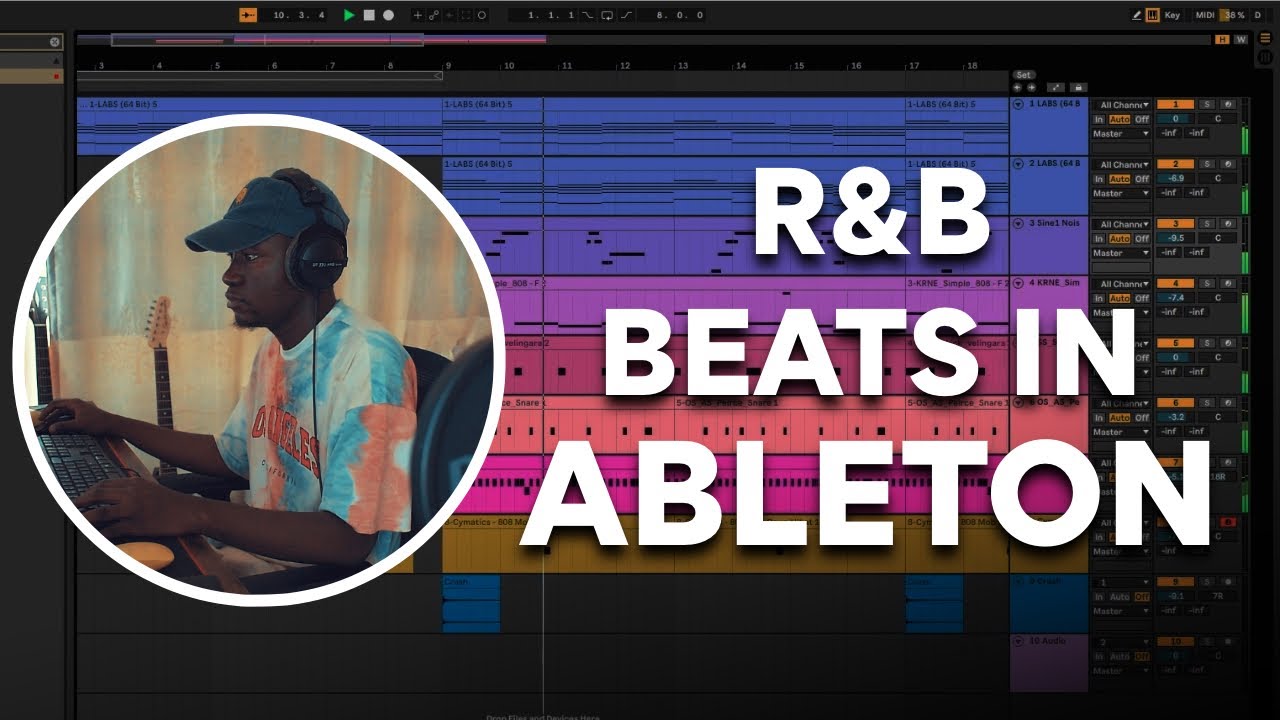The width and height of the screenshot is (1280, 720).
Task: Fold track 10 Audio
Action: [x=1019, y=641]
